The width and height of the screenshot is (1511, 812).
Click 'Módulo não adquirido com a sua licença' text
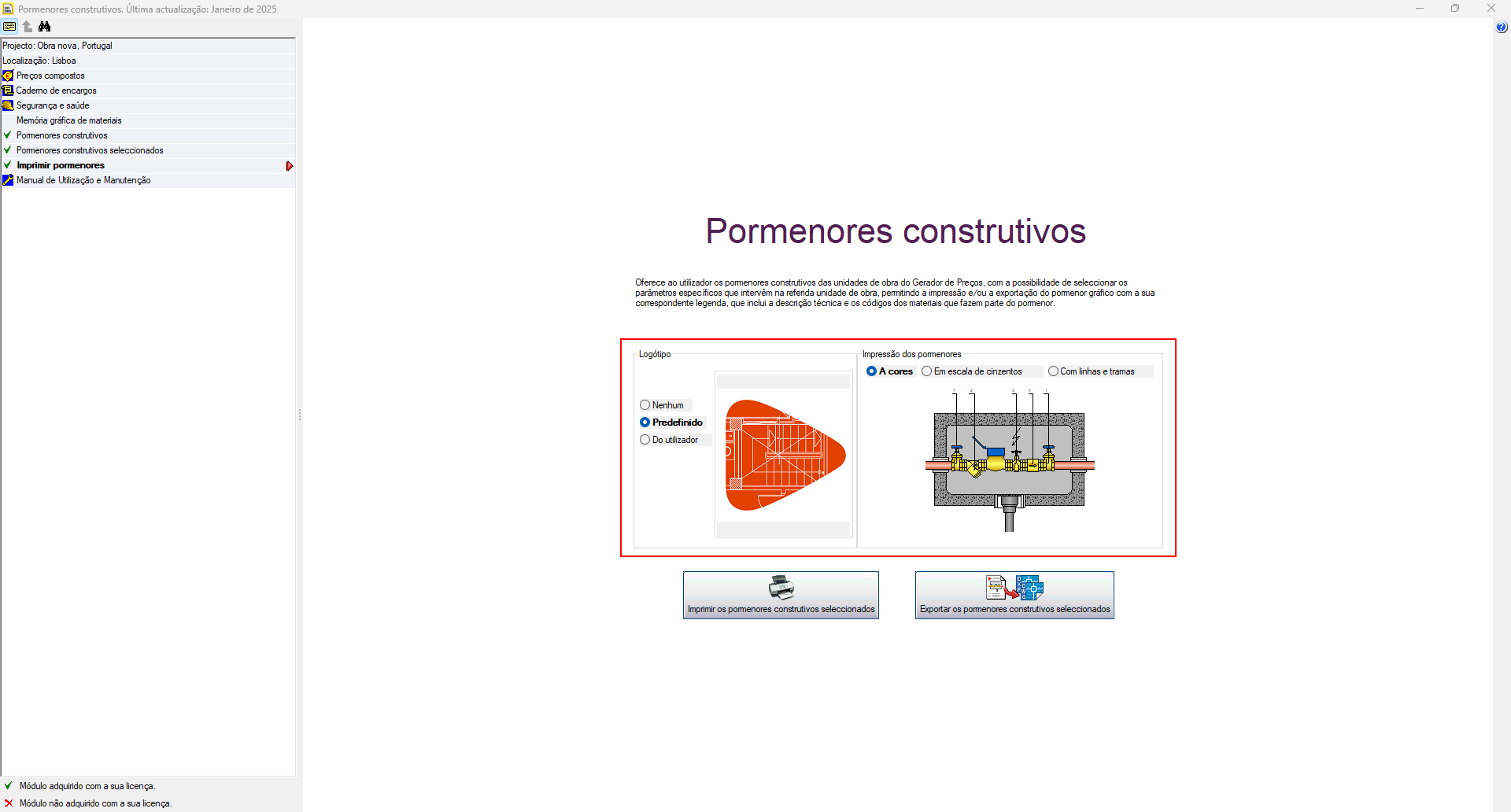click(x=95, y=803)
